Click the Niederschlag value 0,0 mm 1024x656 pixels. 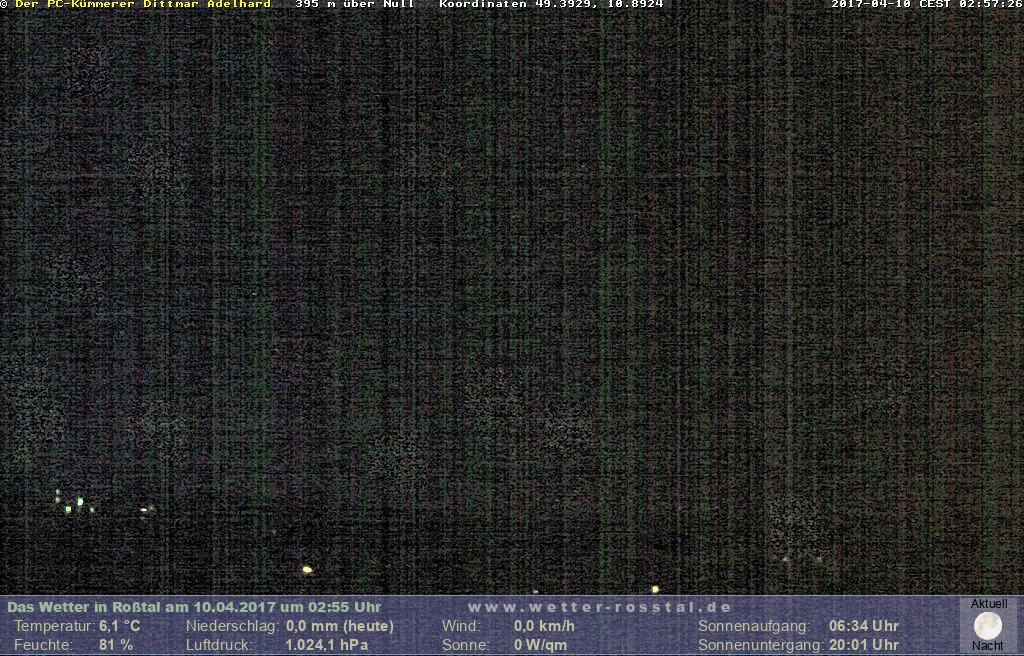pos(339,626)
